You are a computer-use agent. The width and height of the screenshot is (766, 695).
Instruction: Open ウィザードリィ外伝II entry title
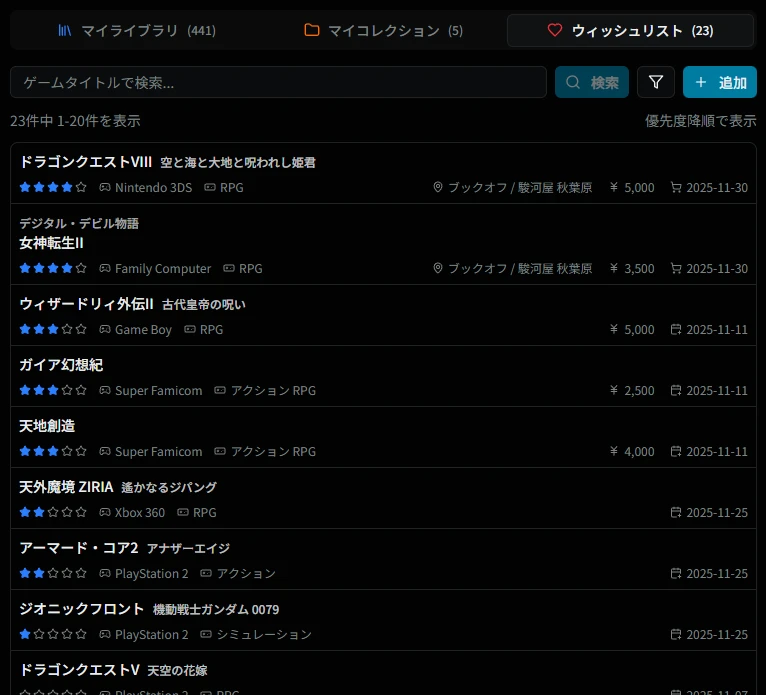tap(86, 304)
